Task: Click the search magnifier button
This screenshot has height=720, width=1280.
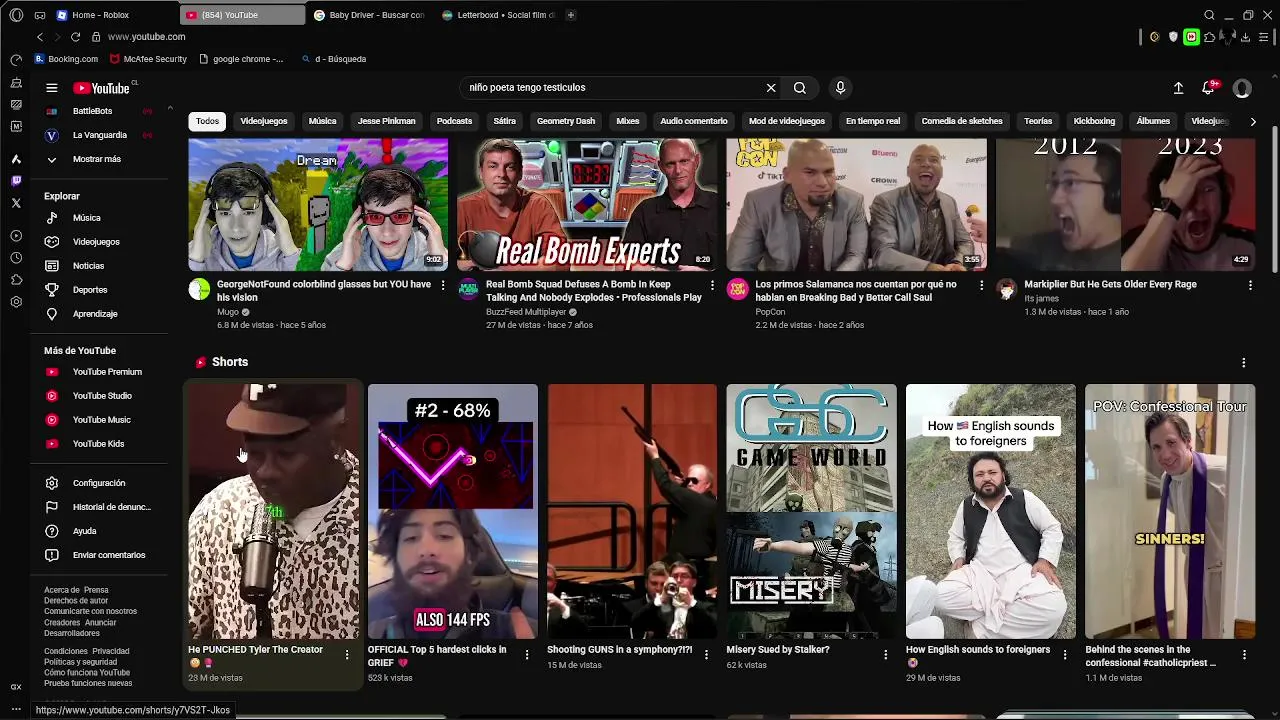Action: 800,88
